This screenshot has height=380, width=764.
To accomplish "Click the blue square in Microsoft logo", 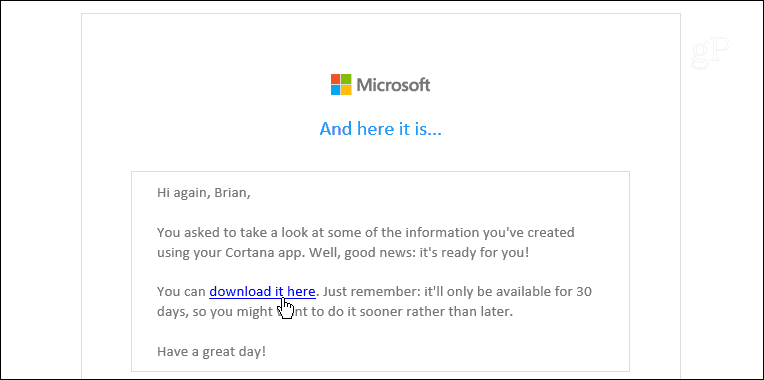I will coord(336,90).
